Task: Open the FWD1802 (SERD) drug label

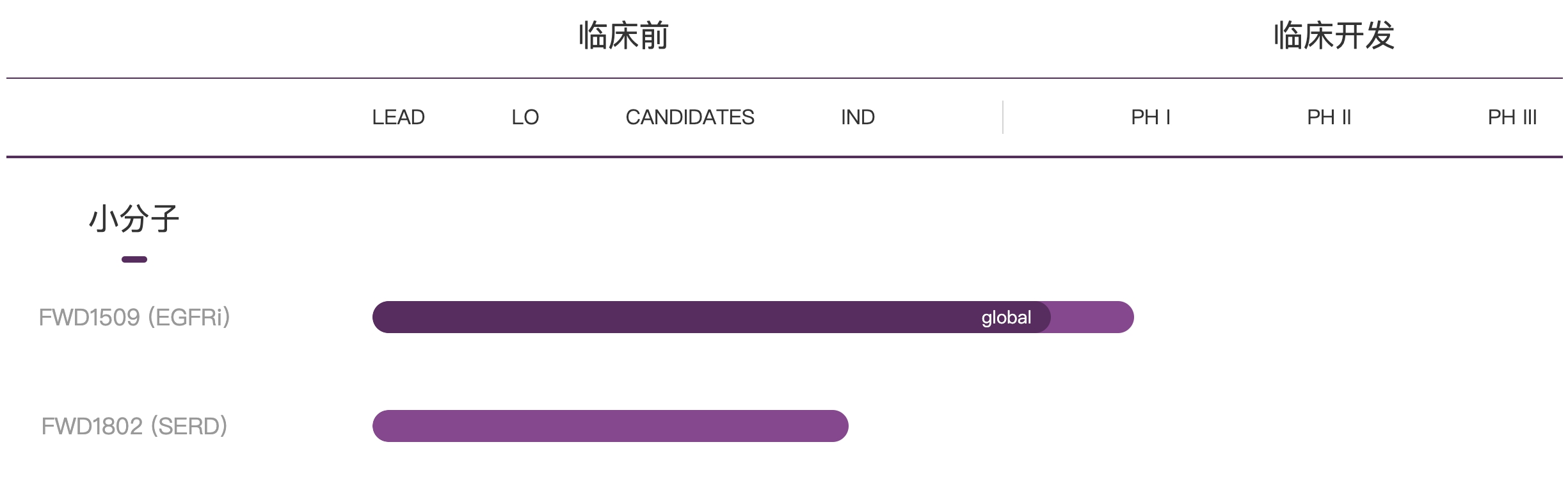Action: (134, 427)
